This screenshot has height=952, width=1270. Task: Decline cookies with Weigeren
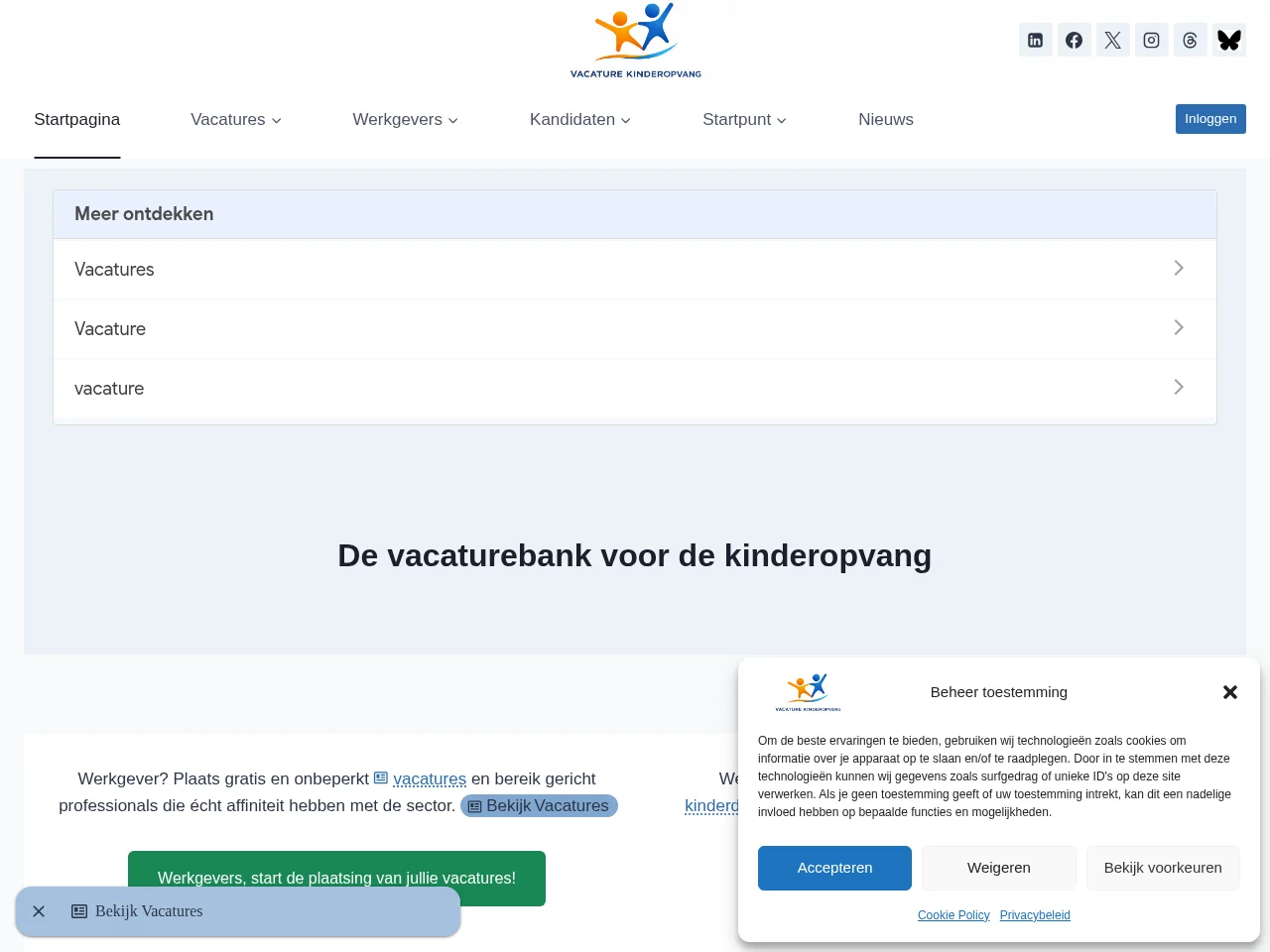point(999,868)
